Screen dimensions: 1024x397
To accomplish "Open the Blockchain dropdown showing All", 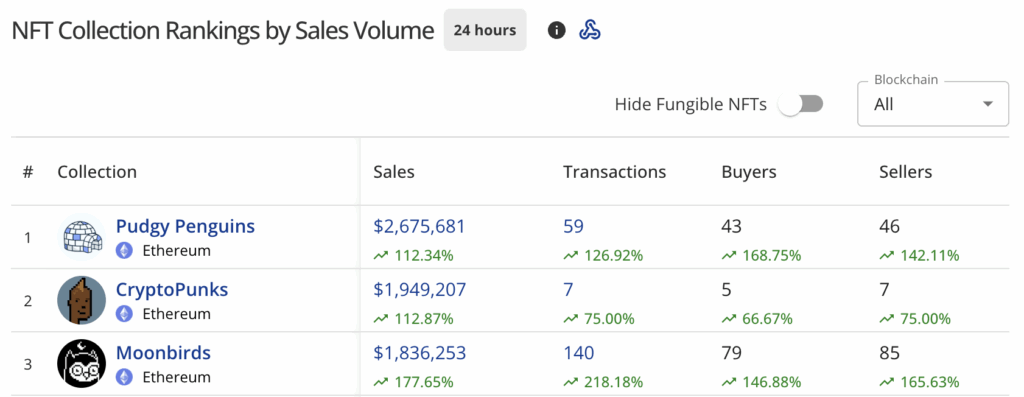I will (933, 104).
